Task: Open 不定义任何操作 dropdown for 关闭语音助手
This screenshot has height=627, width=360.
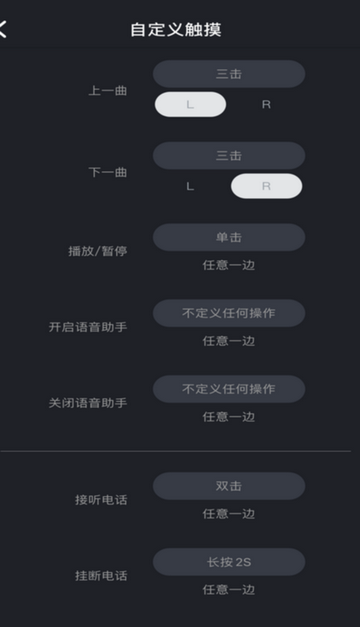Action: click(229, 389)
